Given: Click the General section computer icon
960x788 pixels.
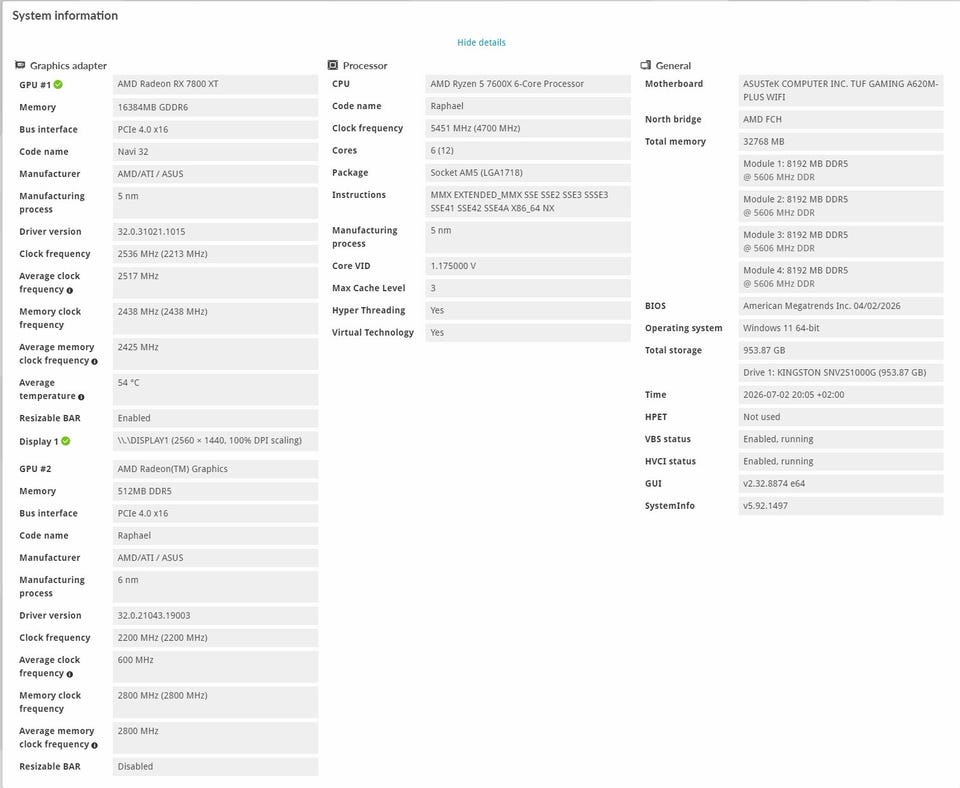Looking at the screenshot, I should pyautogui.click(x=645, y=65).
